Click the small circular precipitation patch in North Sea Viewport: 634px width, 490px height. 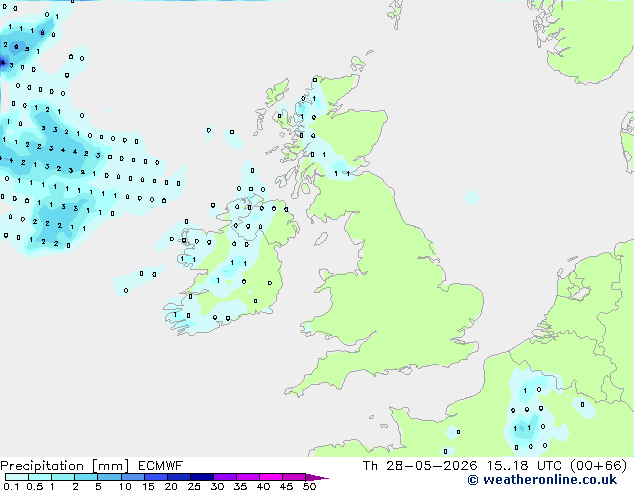click(472, 198)
